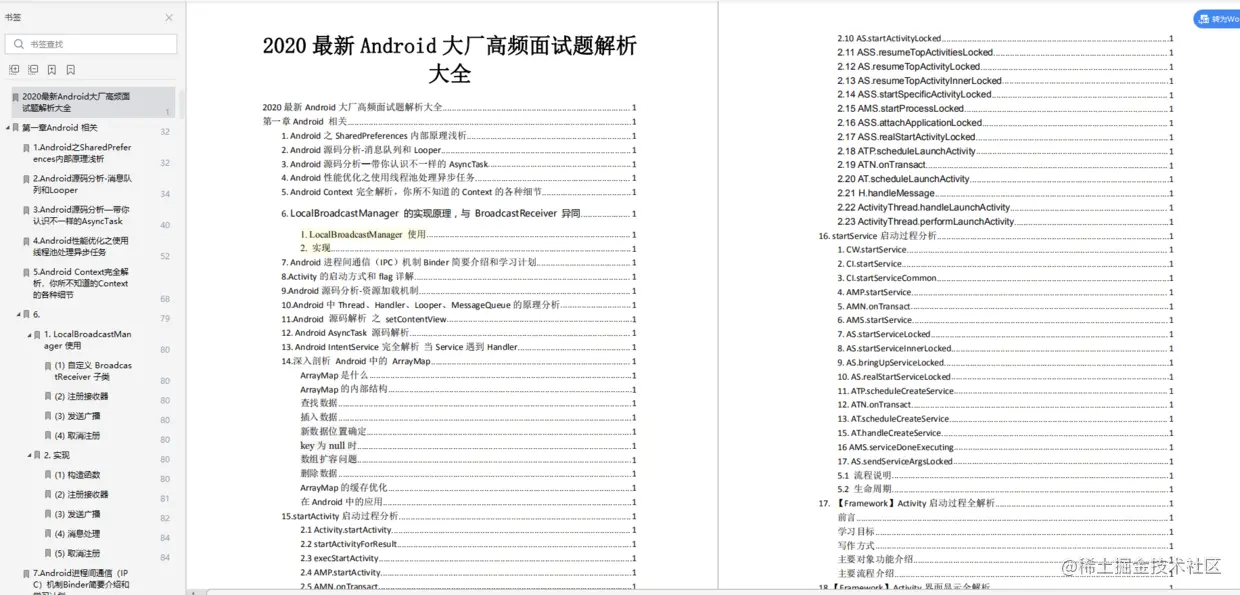The height and width of the screenshot is (595, 1240).
Task: Click the document title 2020 最新 Android 大厂高频面试题解析大全
Action: coord(450,59)
